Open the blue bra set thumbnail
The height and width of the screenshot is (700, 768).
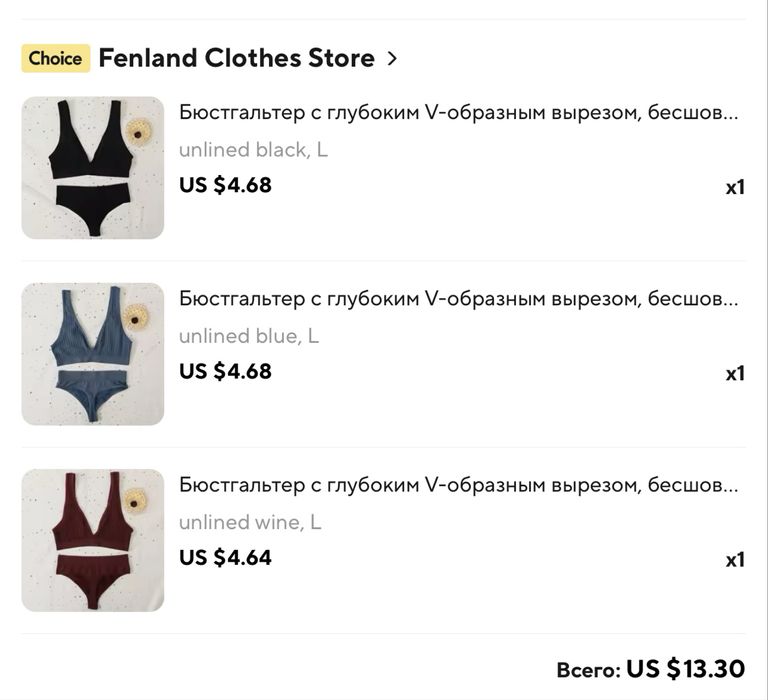[92, 353]
